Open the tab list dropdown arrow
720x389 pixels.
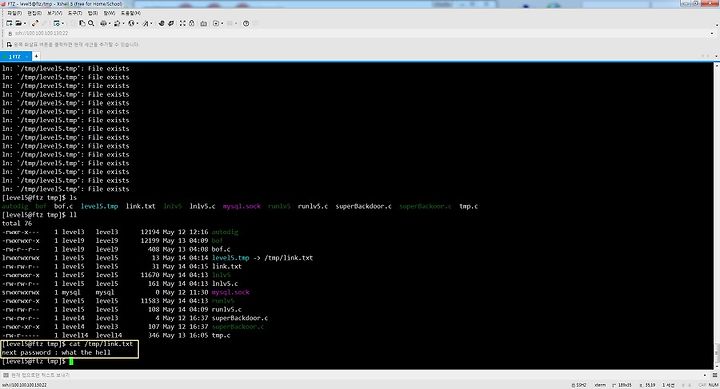pyautogui.click(x=716, y=56)
